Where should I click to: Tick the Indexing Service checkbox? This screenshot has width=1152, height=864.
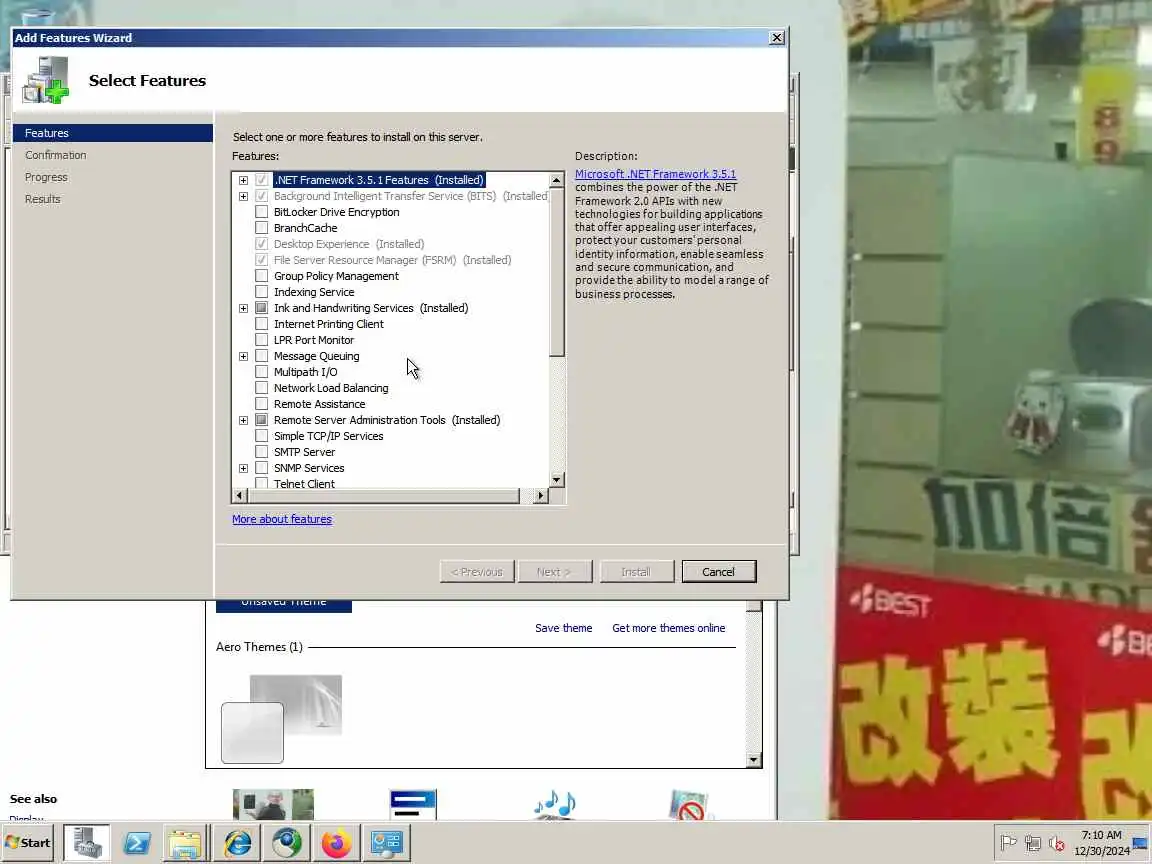(x=262, y=292)
